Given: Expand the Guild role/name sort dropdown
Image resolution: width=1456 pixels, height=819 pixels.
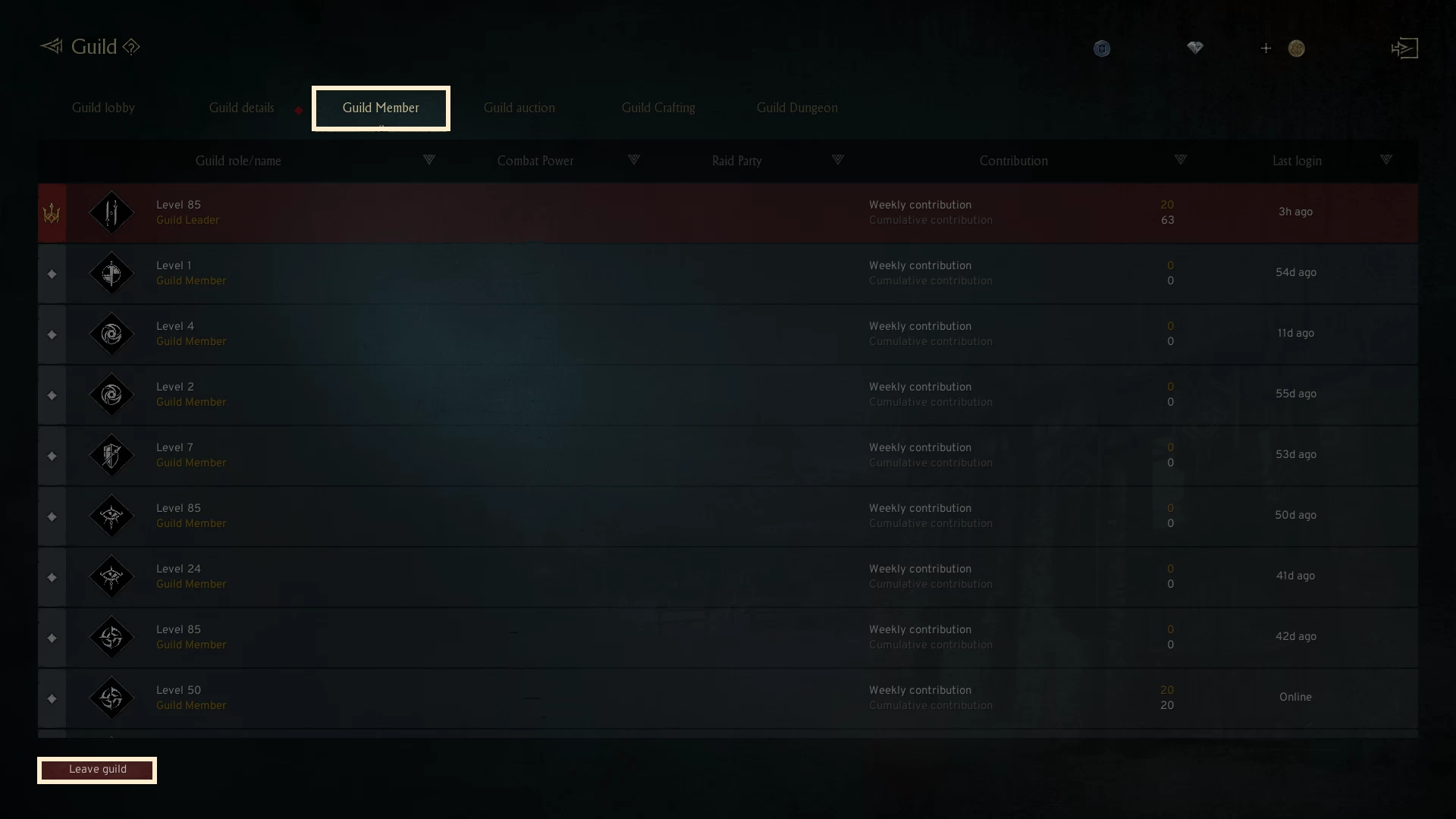Looking at the screenshot, I should coord(428,160).
